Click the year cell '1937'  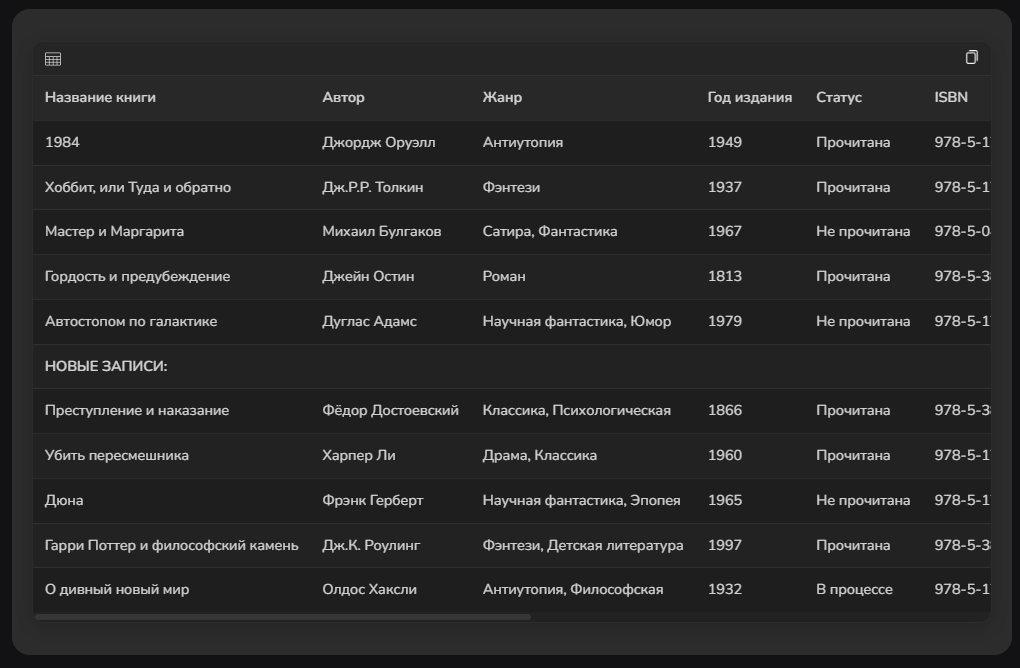tap(725, 187)
